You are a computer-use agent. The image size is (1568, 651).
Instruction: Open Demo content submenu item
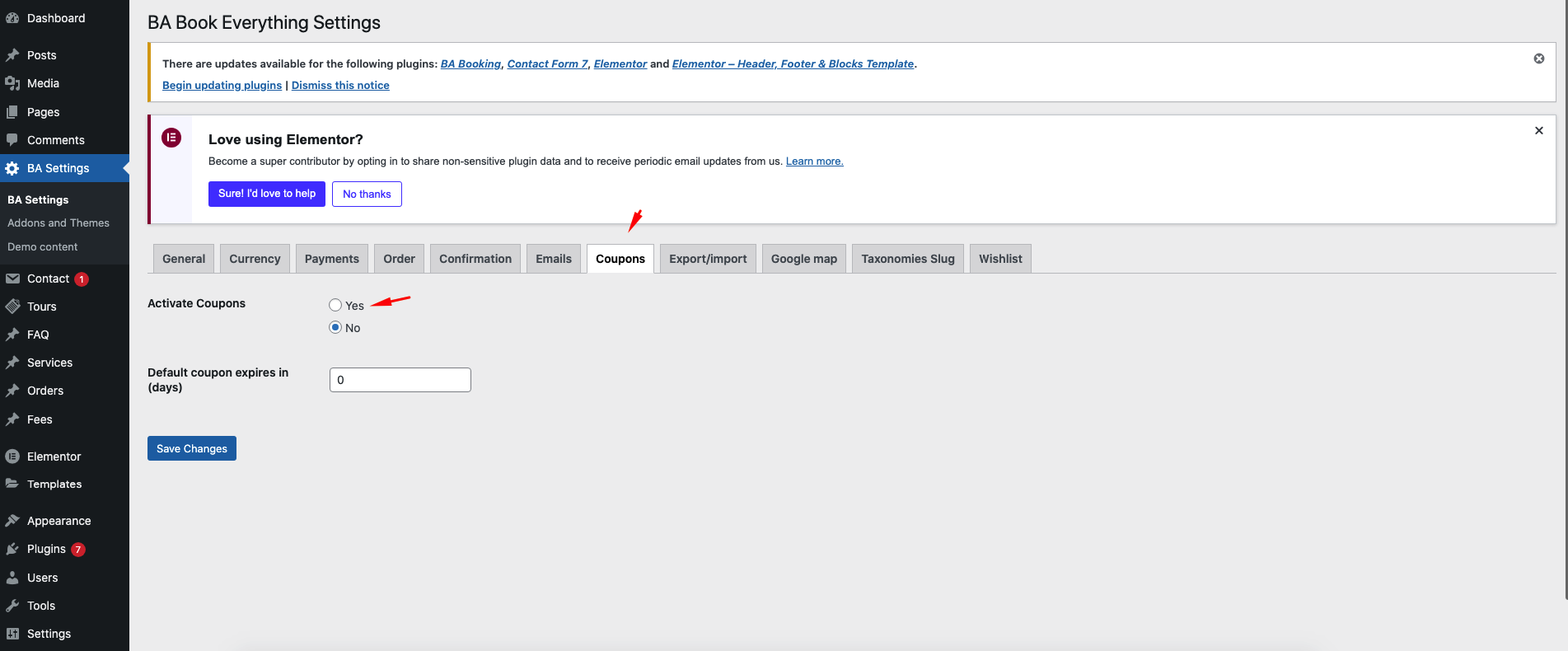click(43, 246)
